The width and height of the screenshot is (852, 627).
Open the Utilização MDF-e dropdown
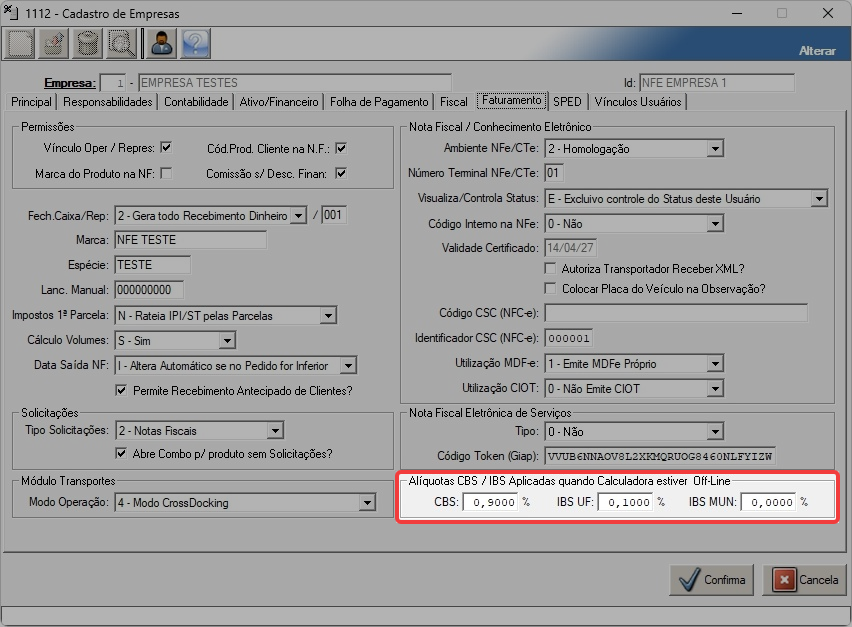point(716,363)
